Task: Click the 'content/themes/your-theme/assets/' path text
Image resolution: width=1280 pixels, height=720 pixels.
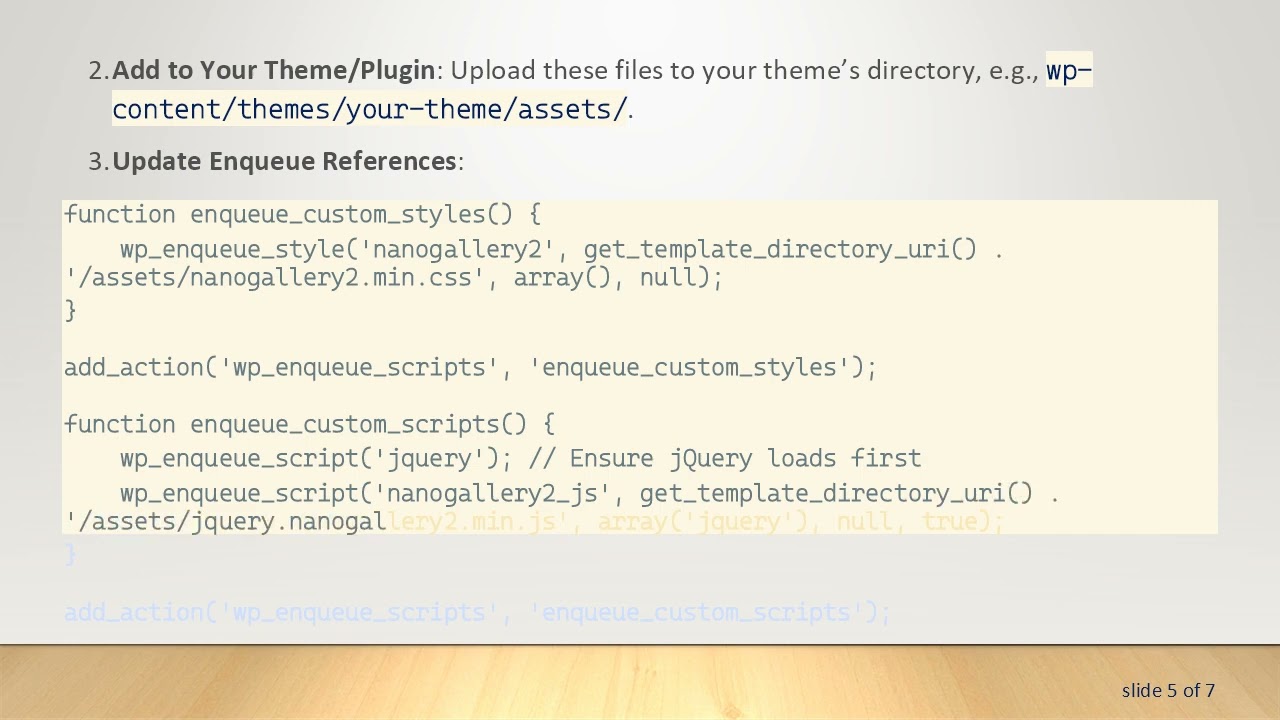Action: click(370, 108)
